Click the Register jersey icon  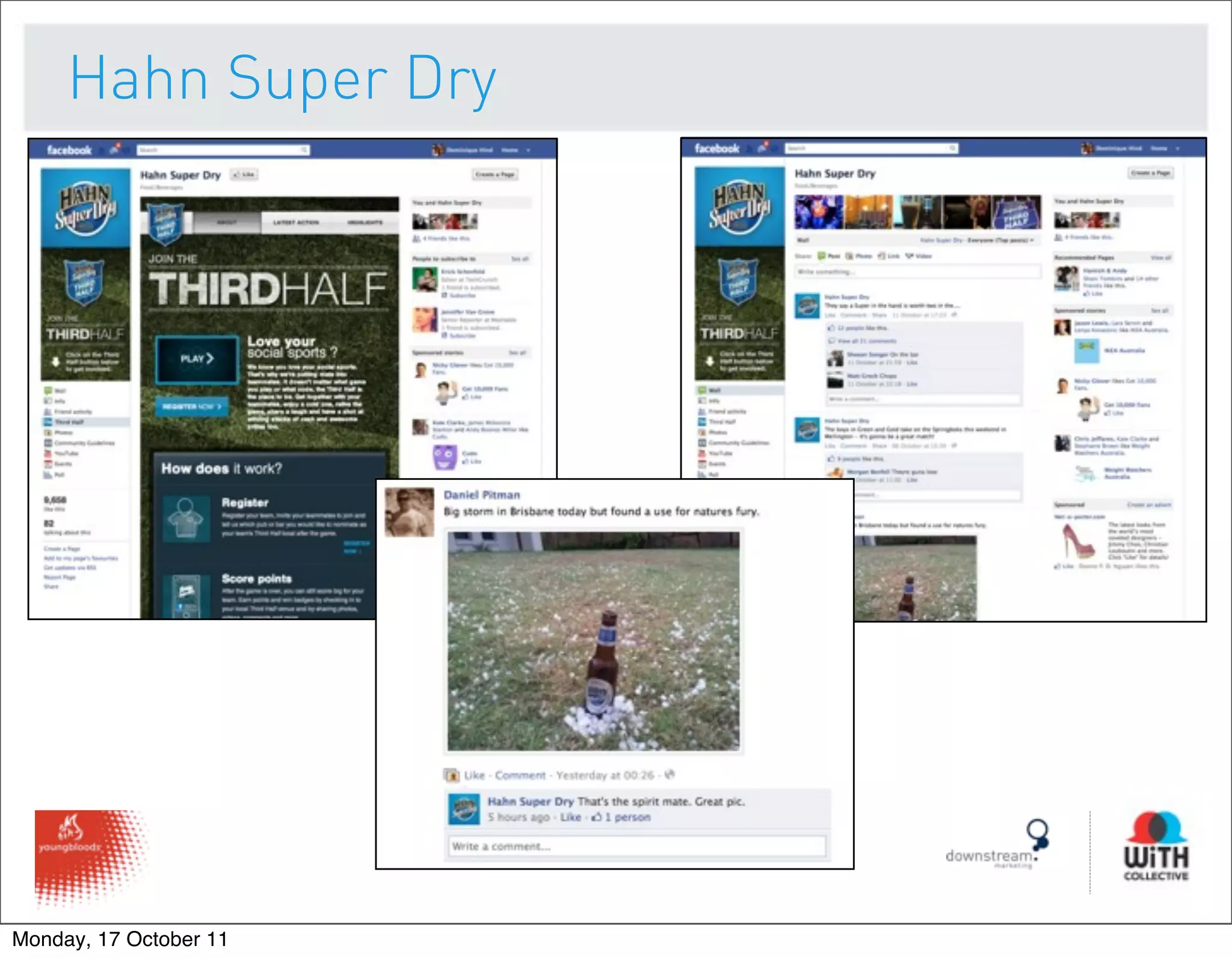[x=186, y=518]
